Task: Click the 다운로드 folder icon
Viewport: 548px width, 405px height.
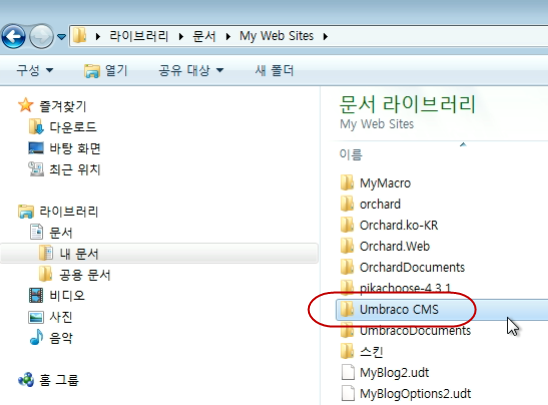Action: pyautogui.click(x=36, y=126)
